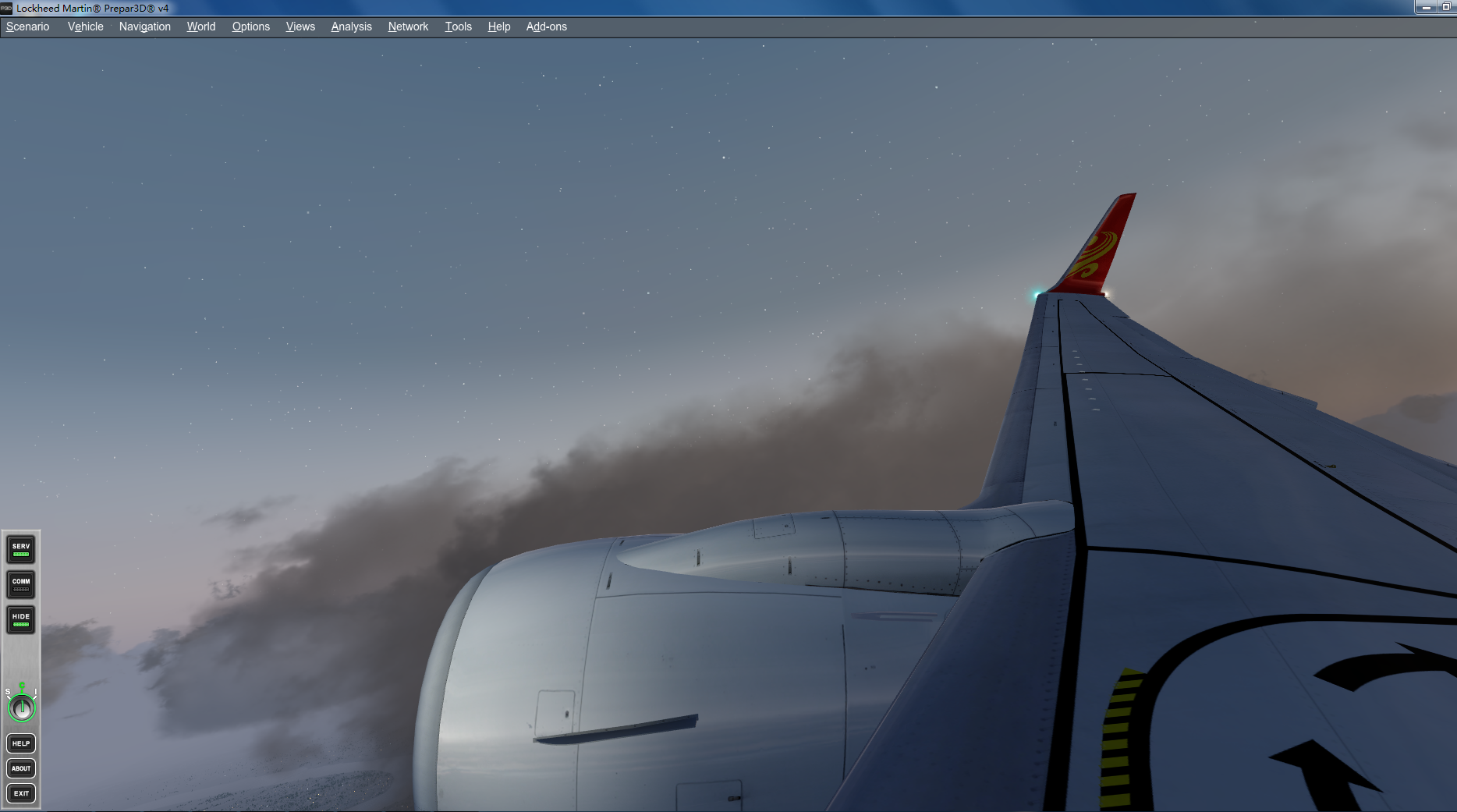Toggle the COMM button on the side panel
This screenshot has height=812, width=1457.
click(19, 583)
